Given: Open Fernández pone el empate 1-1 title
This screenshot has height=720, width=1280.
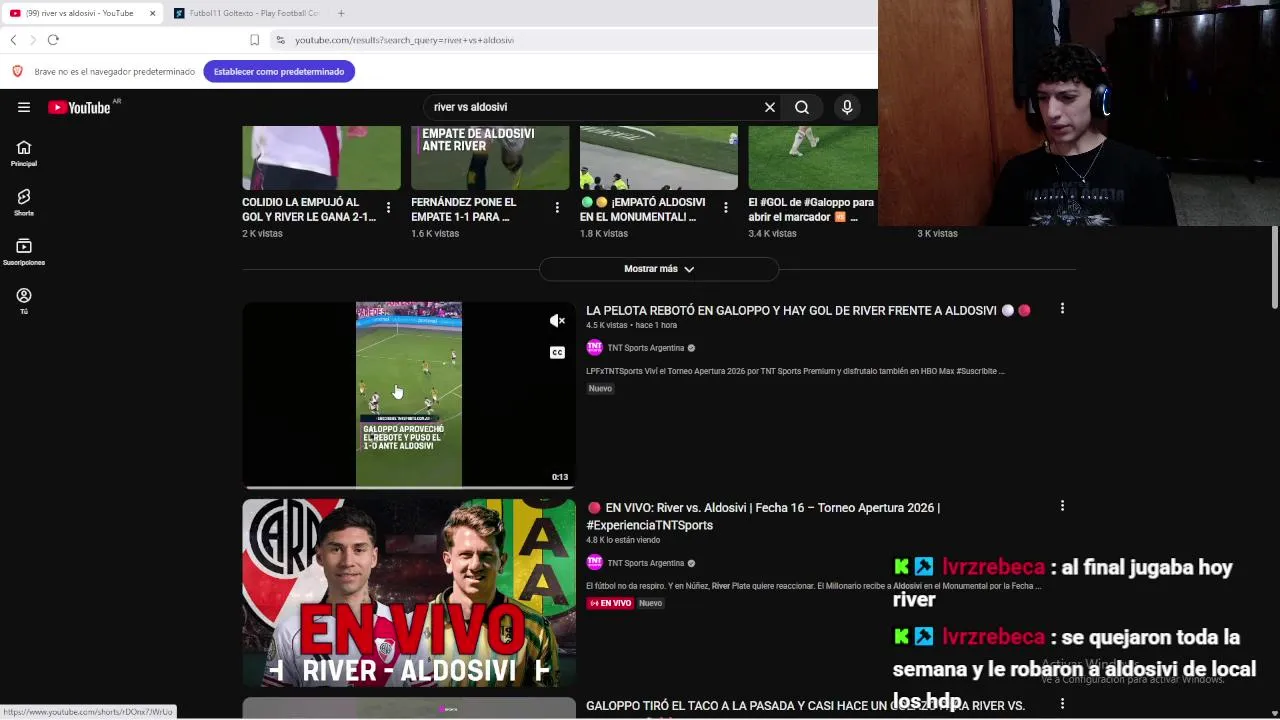Looking at the screenshot, I should tap(464, 209).
